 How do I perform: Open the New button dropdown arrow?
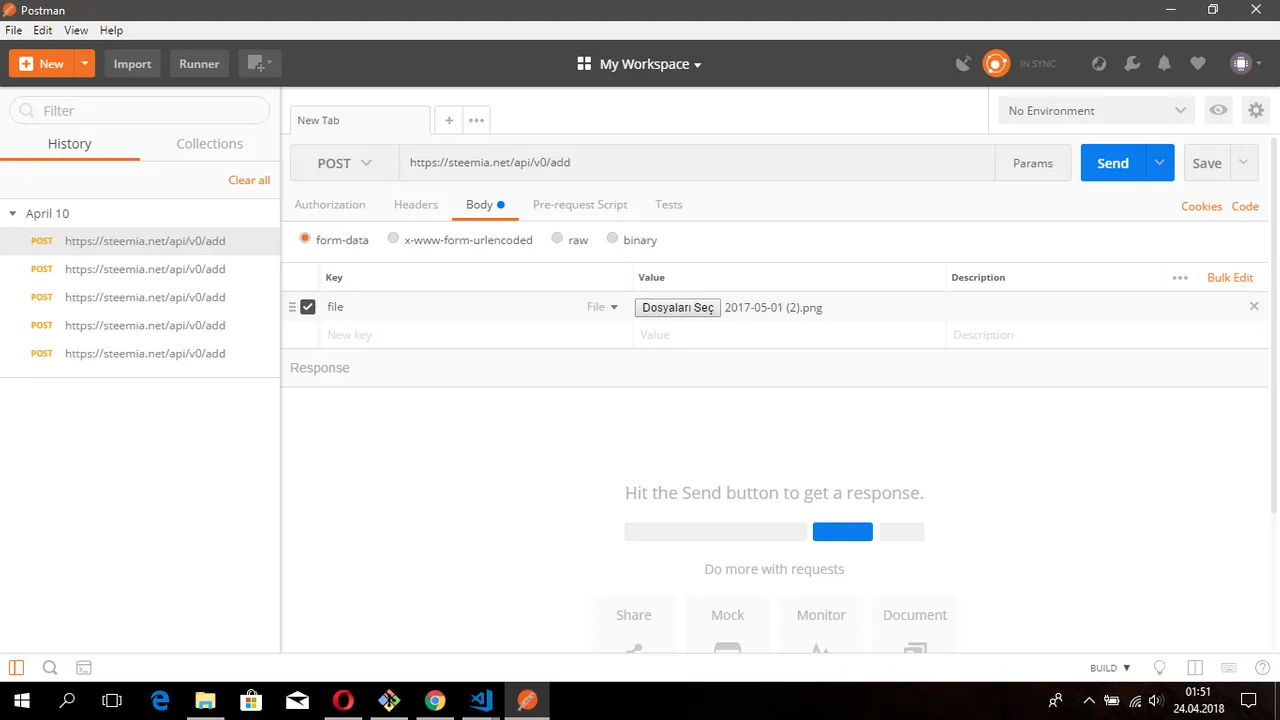click(x=85, y=64)
